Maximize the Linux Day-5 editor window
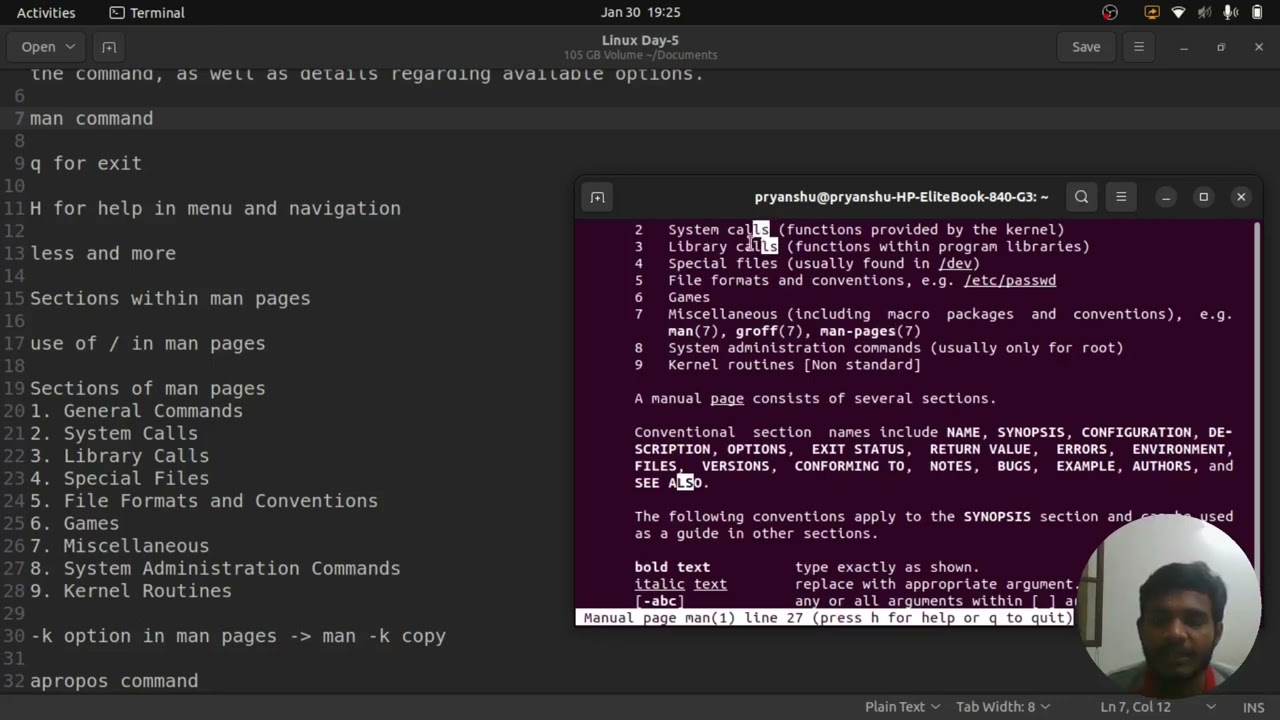 pos(1221,47)
